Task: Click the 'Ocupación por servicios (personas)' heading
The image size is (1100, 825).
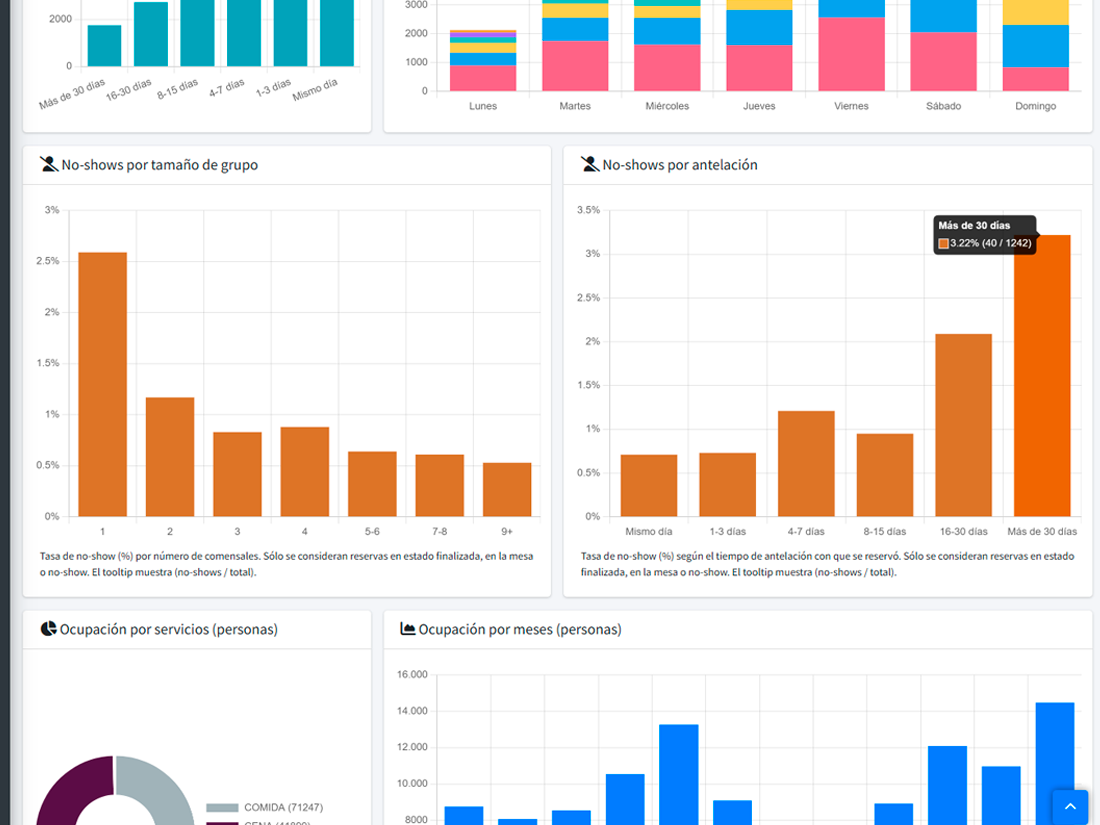Action: click(x=168, y=629)
